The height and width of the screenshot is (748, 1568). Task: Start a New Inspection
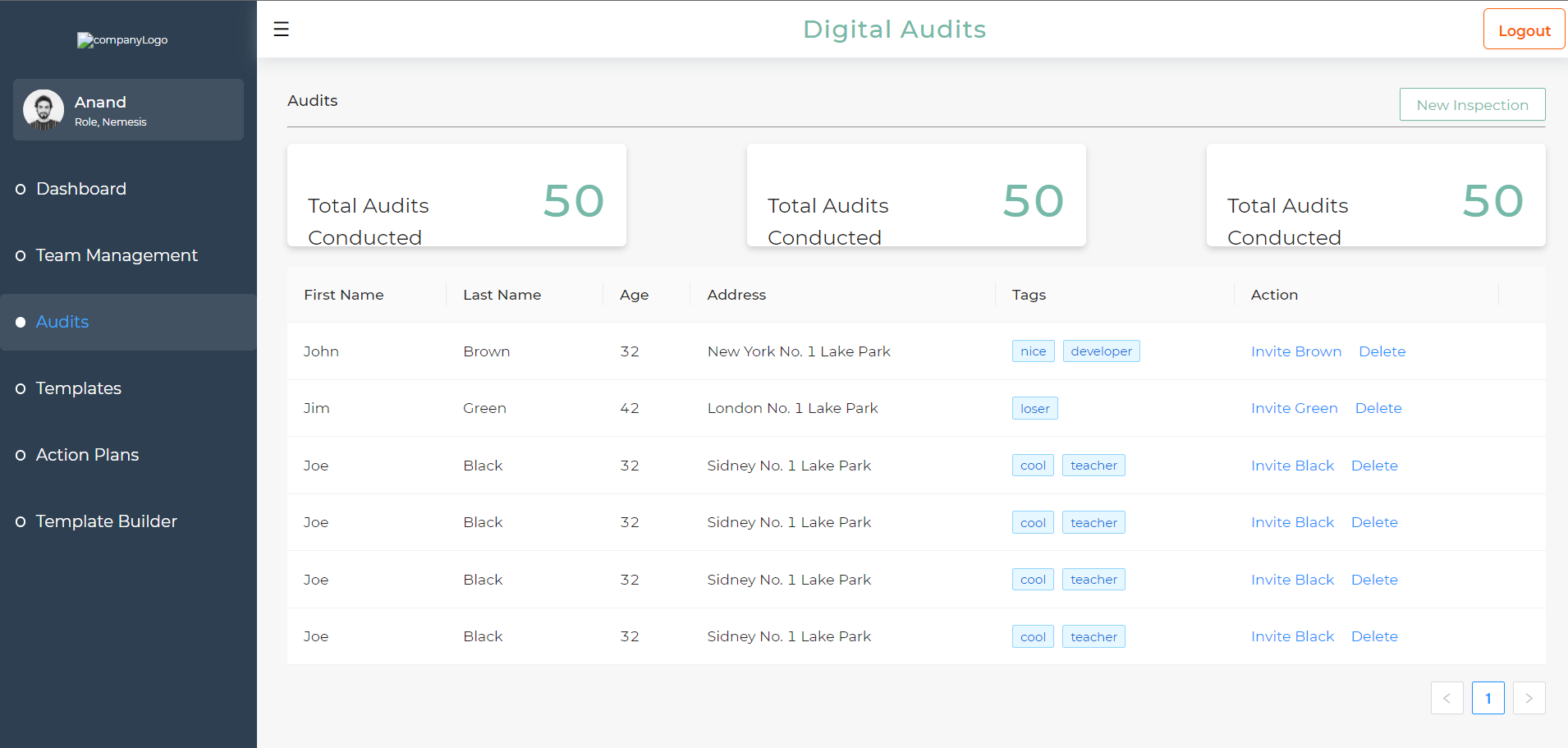(x=1472, y=104)
